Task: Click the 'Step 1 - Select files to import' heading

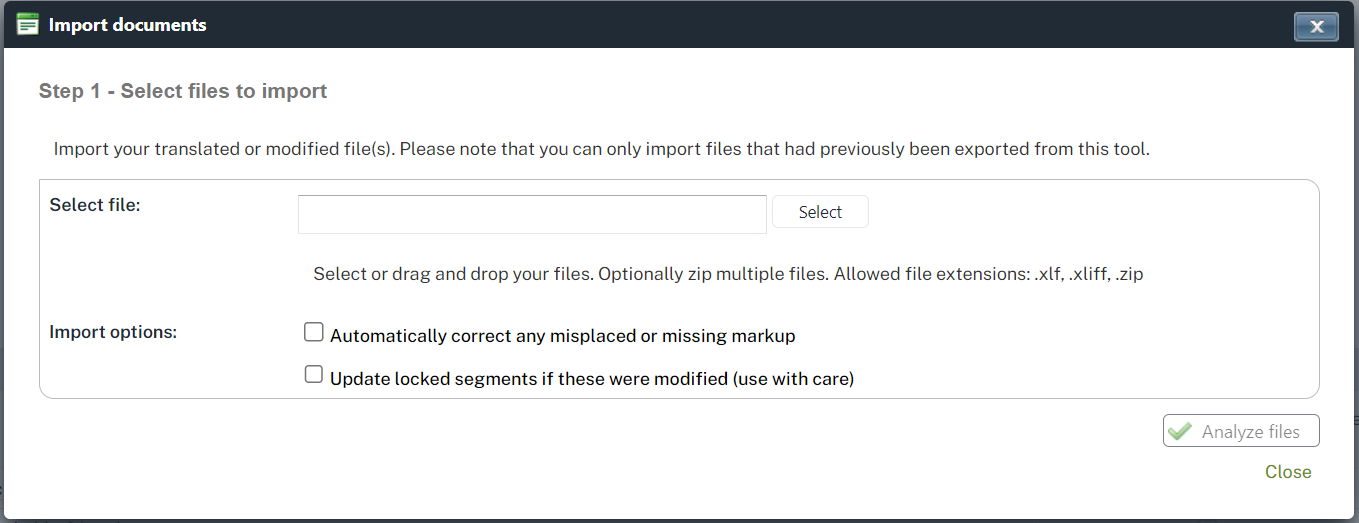Action: point(183,91)
